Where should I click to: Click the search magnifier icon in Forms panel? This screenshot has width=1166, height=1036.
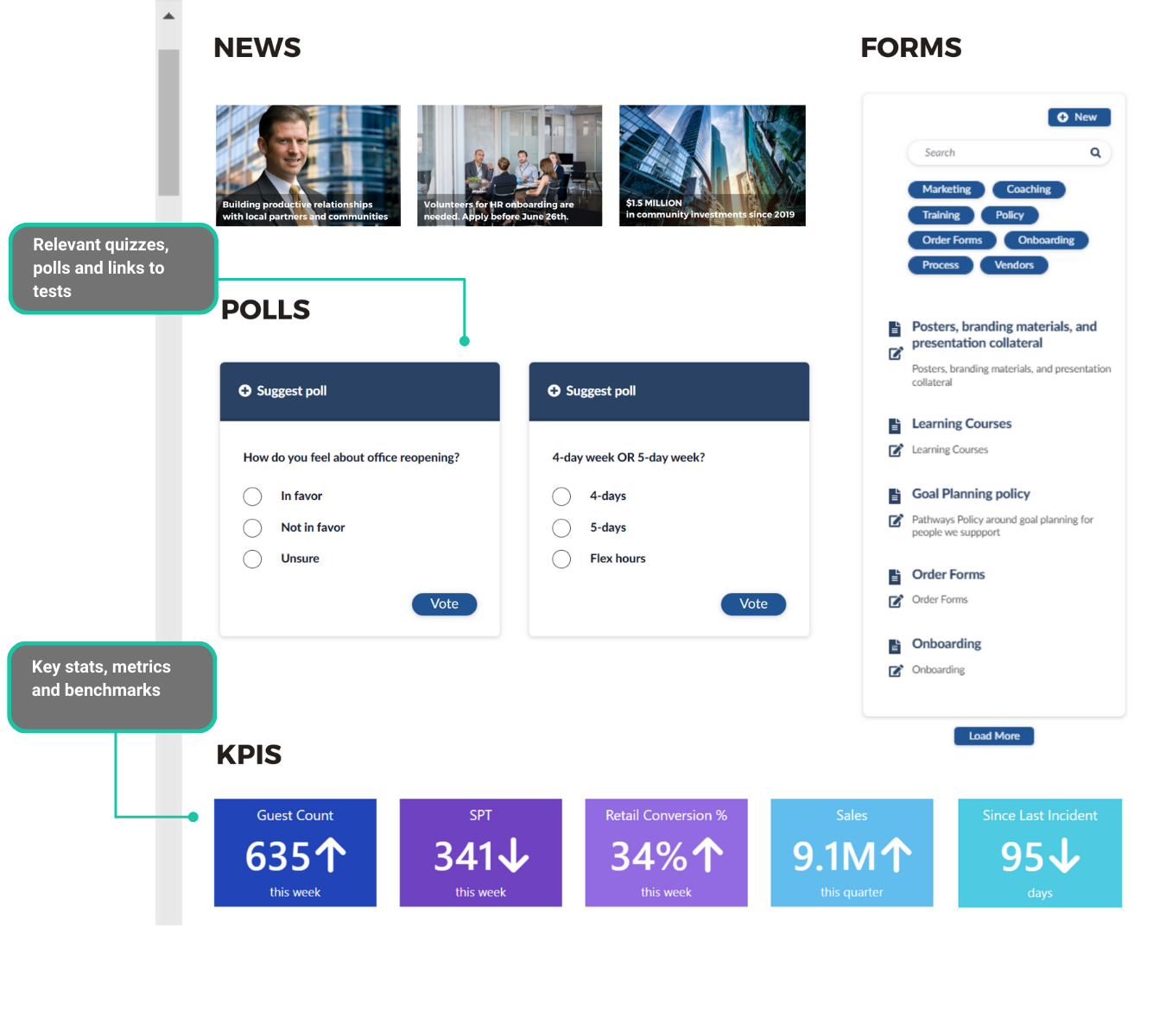point(1095,152)
